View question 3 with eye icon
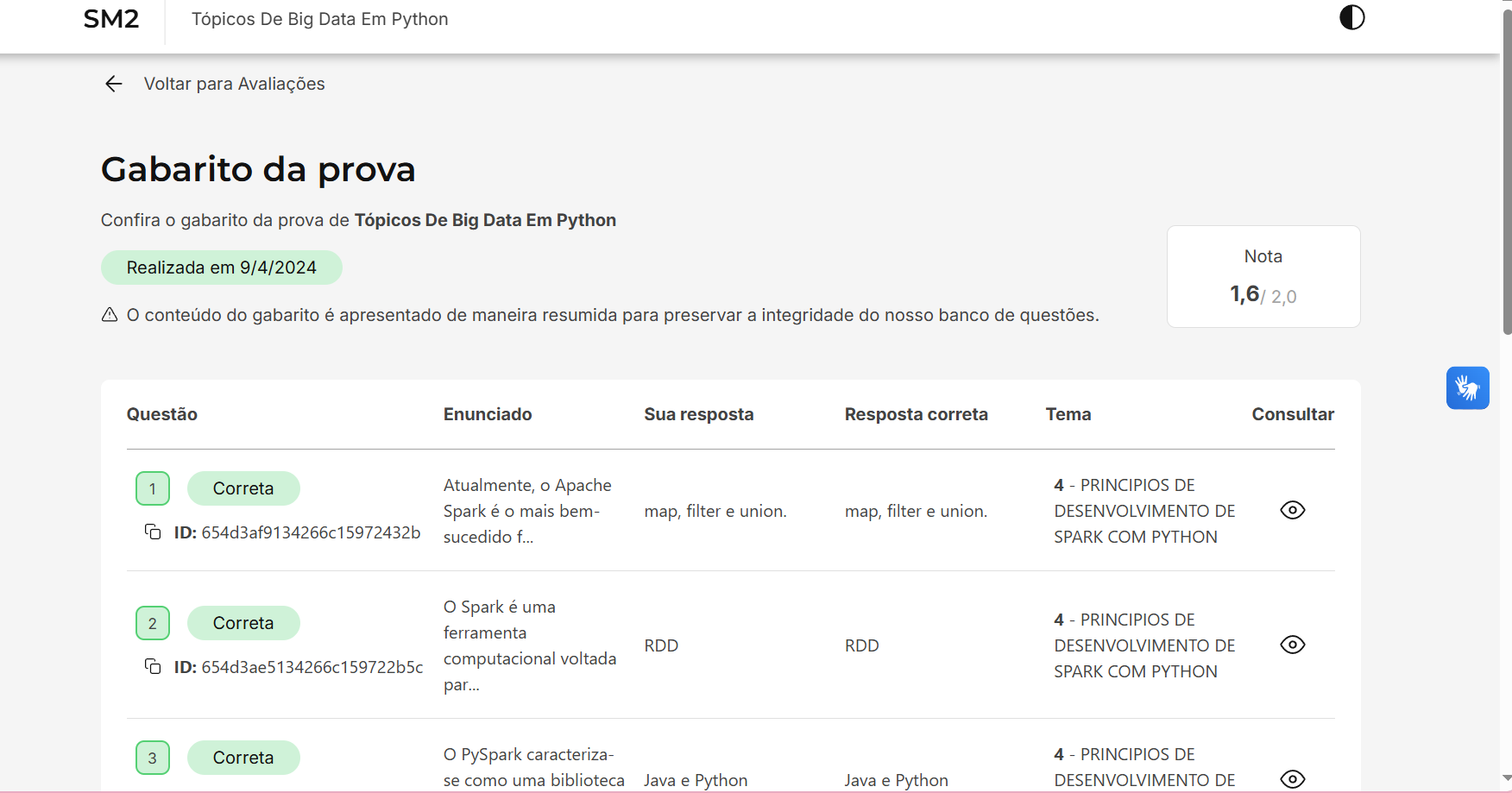 (1292, 779)
